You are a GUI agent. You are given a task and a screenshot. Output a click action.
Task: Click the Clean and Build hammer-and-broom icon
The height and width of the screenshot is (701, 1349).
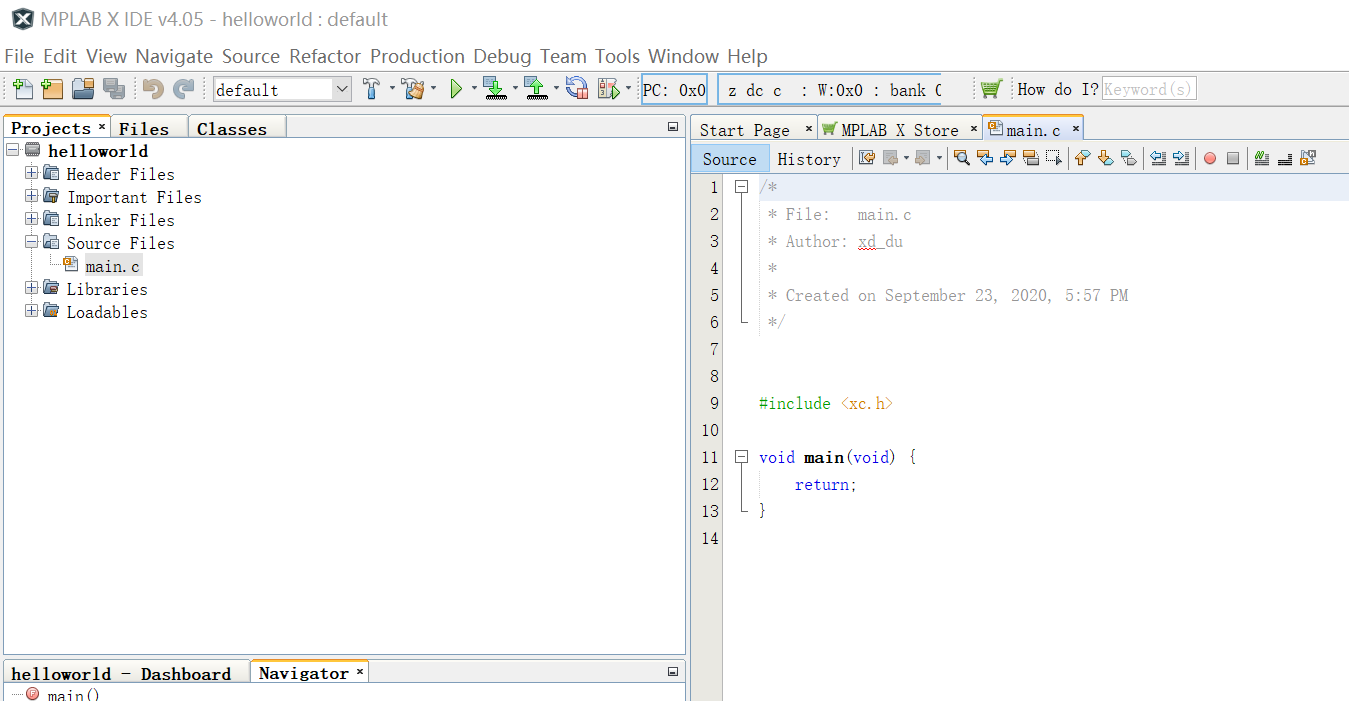pos(413,89)
